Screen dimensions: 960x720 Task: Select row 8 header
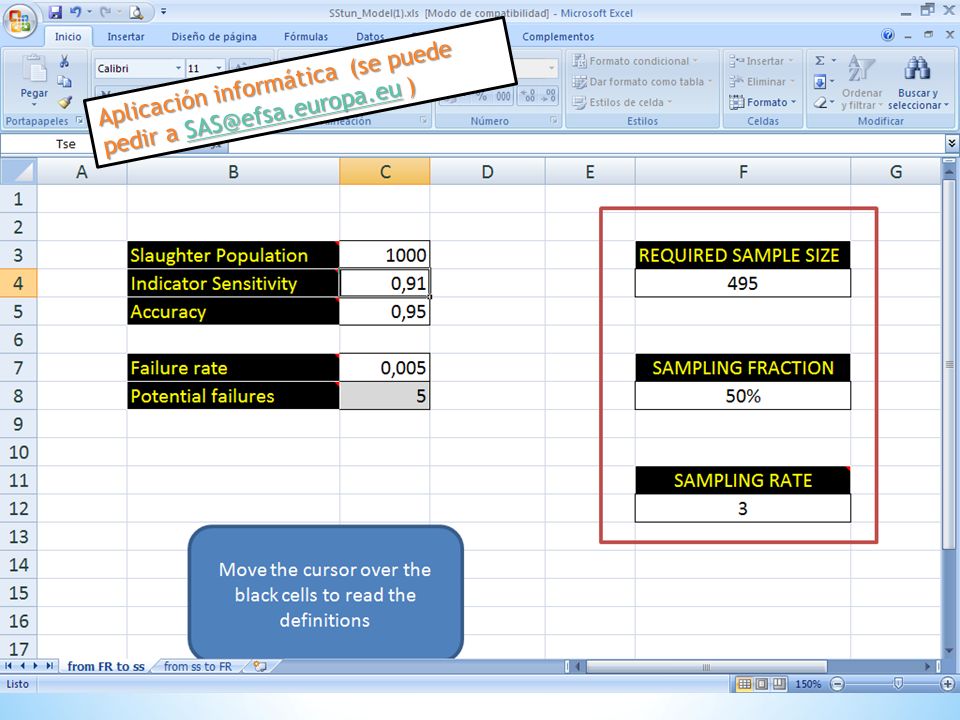click(18, 396)
